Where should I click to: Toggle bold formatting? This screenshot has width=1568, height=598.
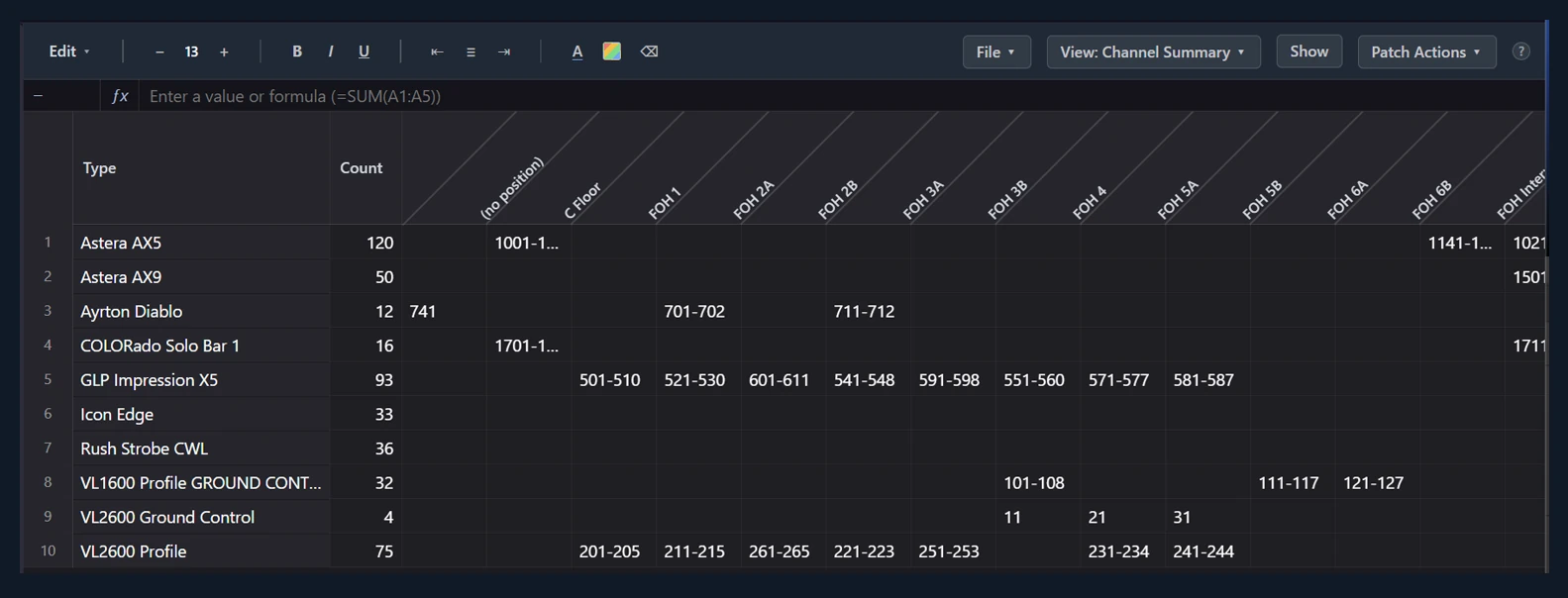tap(297, 51)
